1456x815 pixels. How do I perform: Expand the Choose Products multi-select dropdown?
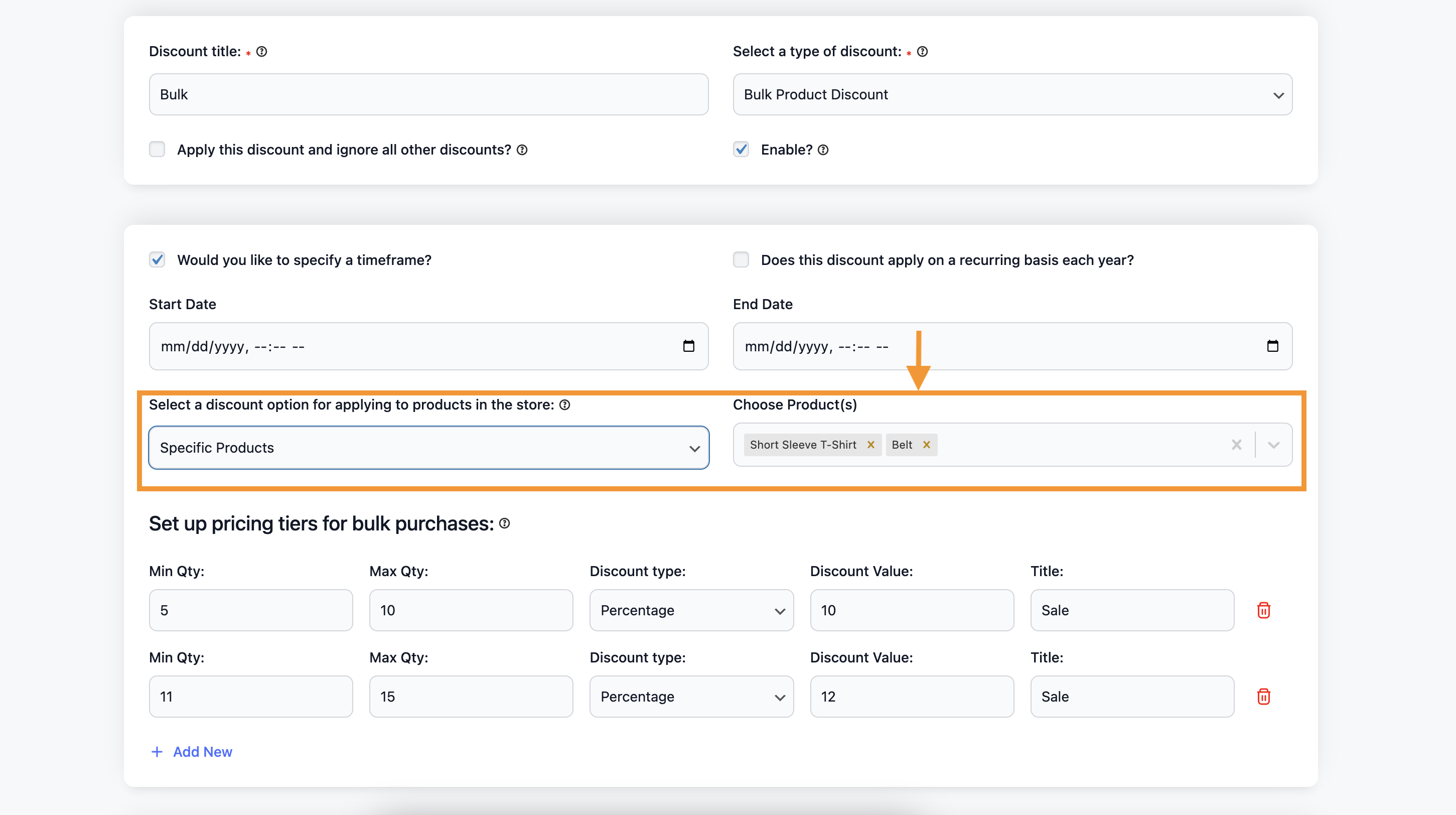(1274, 444)
